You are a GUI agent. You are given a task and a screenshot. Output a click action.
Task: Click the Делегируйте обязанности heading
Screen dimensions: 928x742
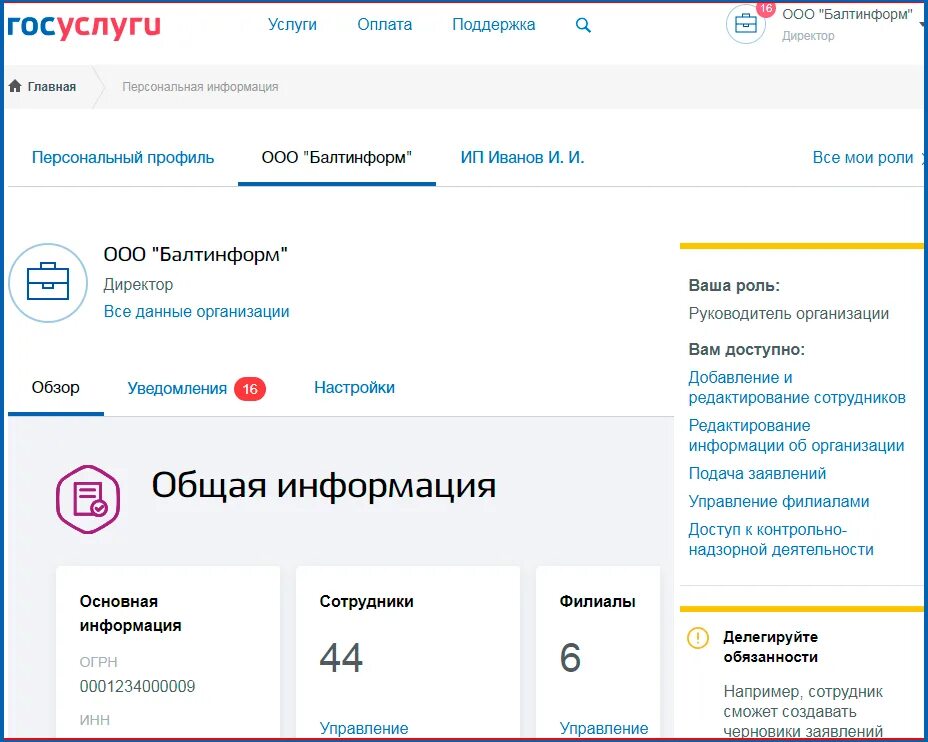(x=771, y=647)
